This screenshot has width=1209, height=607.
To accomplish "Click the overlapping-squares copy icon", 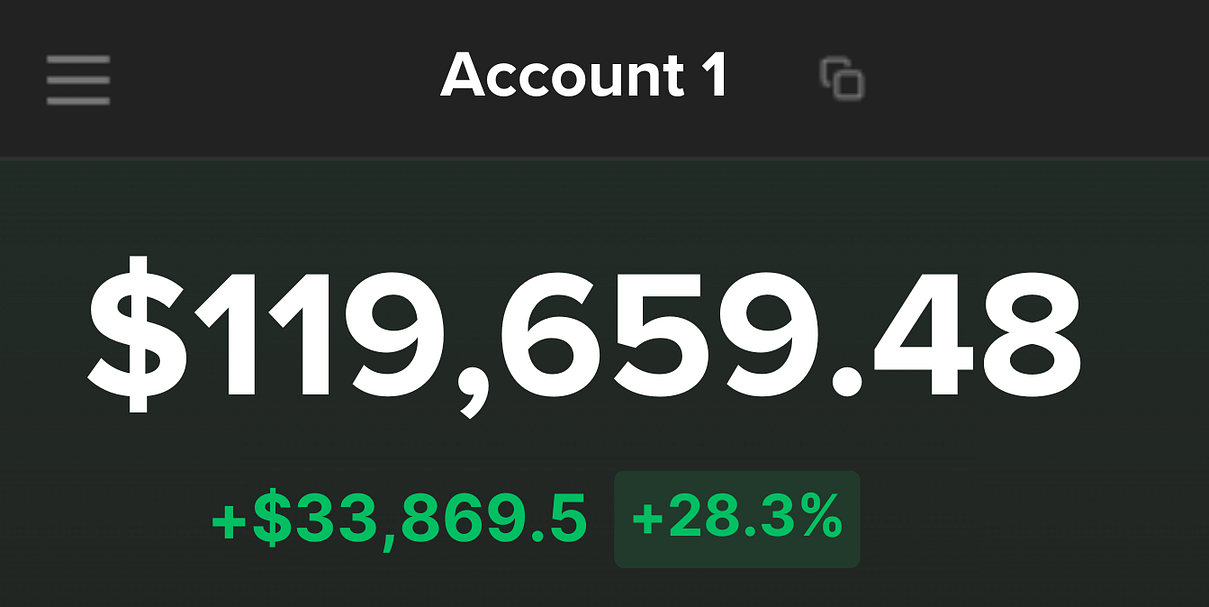I will pos(842,79).
